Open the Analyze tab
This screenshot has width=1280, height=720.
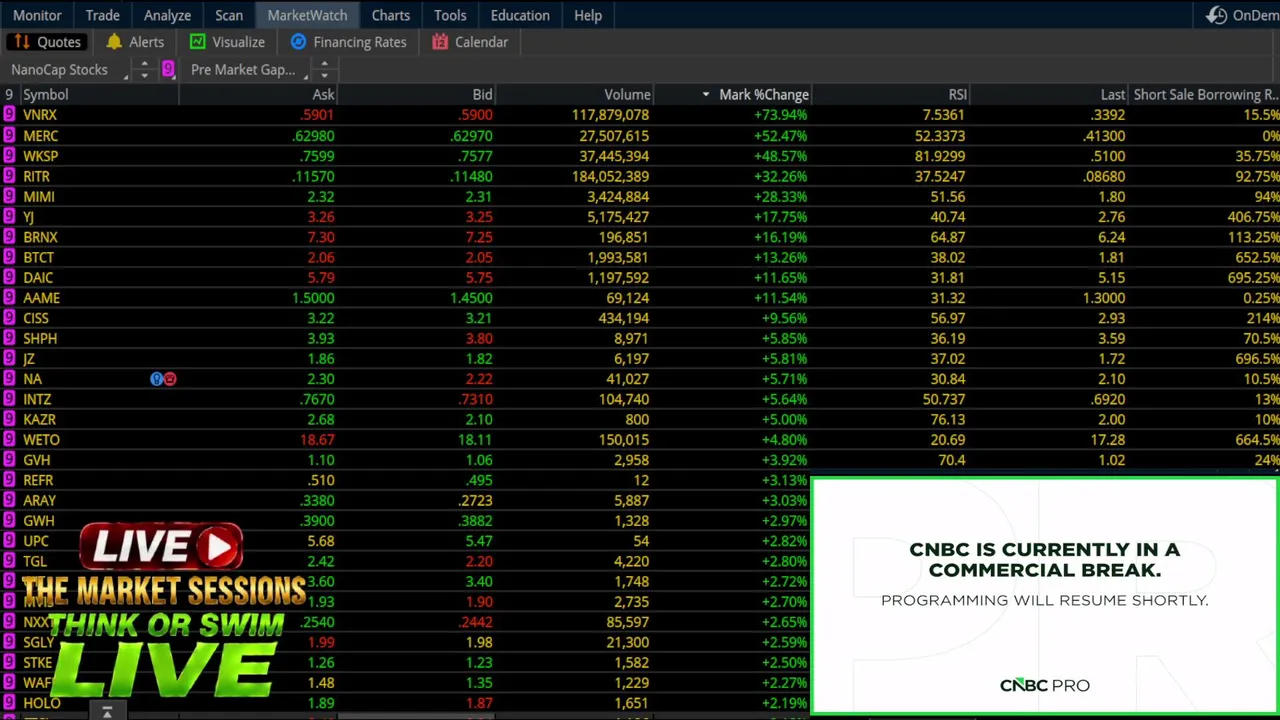point(167,15)
